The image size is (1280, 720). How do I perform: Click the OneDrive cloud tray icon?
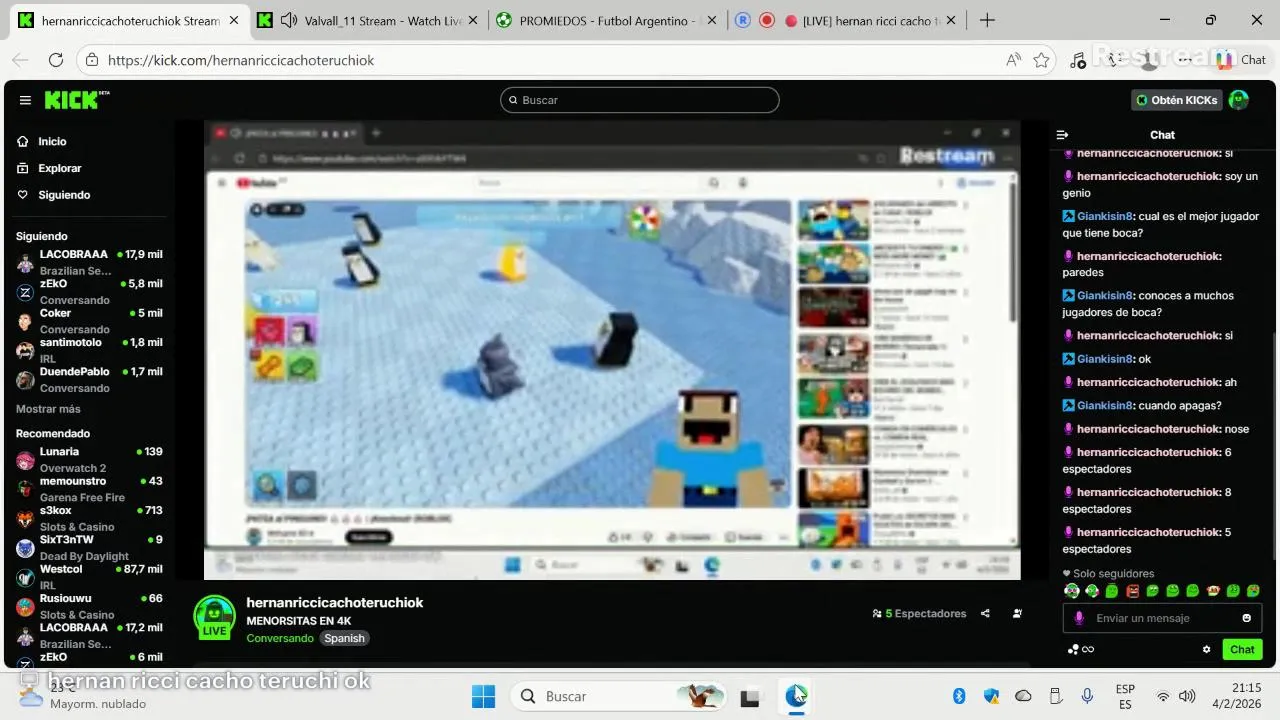coord(1023,696)
